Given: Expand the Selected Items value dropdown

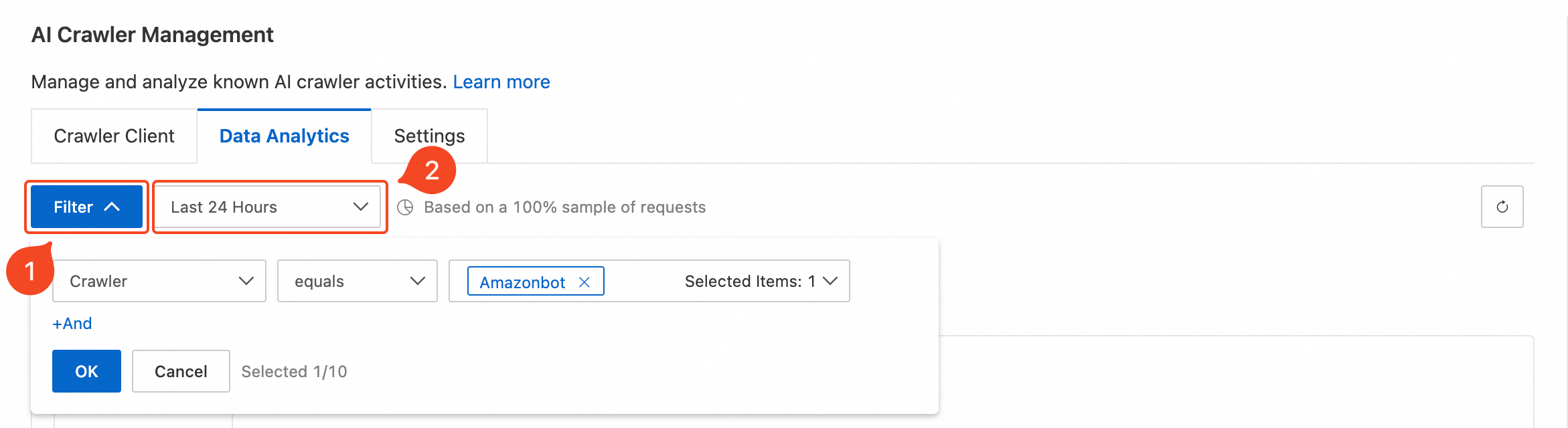Looking at the screenshot, I should tap(830, 281).
